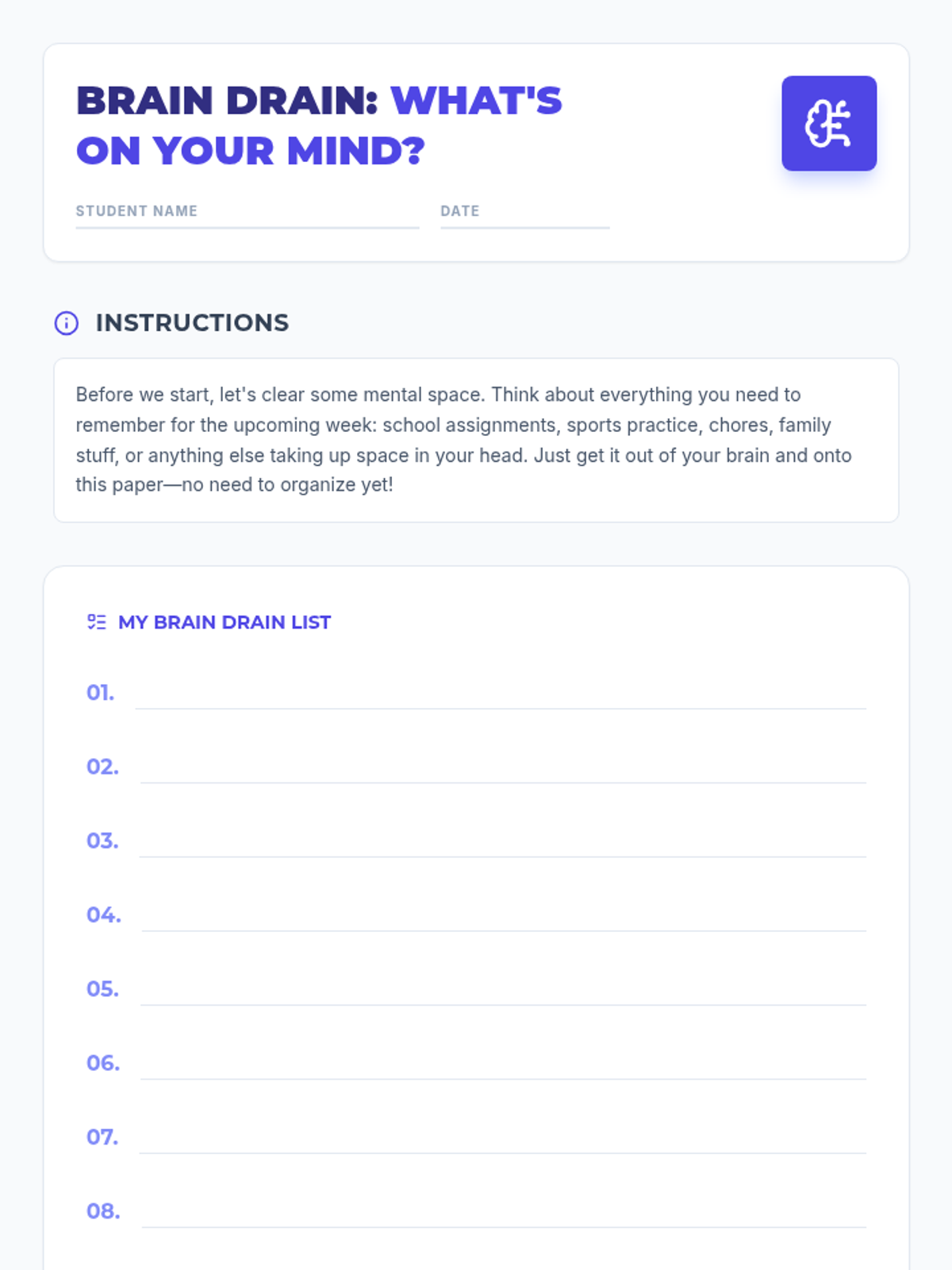The image size is (952, 1270).
Task: Click the number label 08.
Action: (x=103, y=1211)
